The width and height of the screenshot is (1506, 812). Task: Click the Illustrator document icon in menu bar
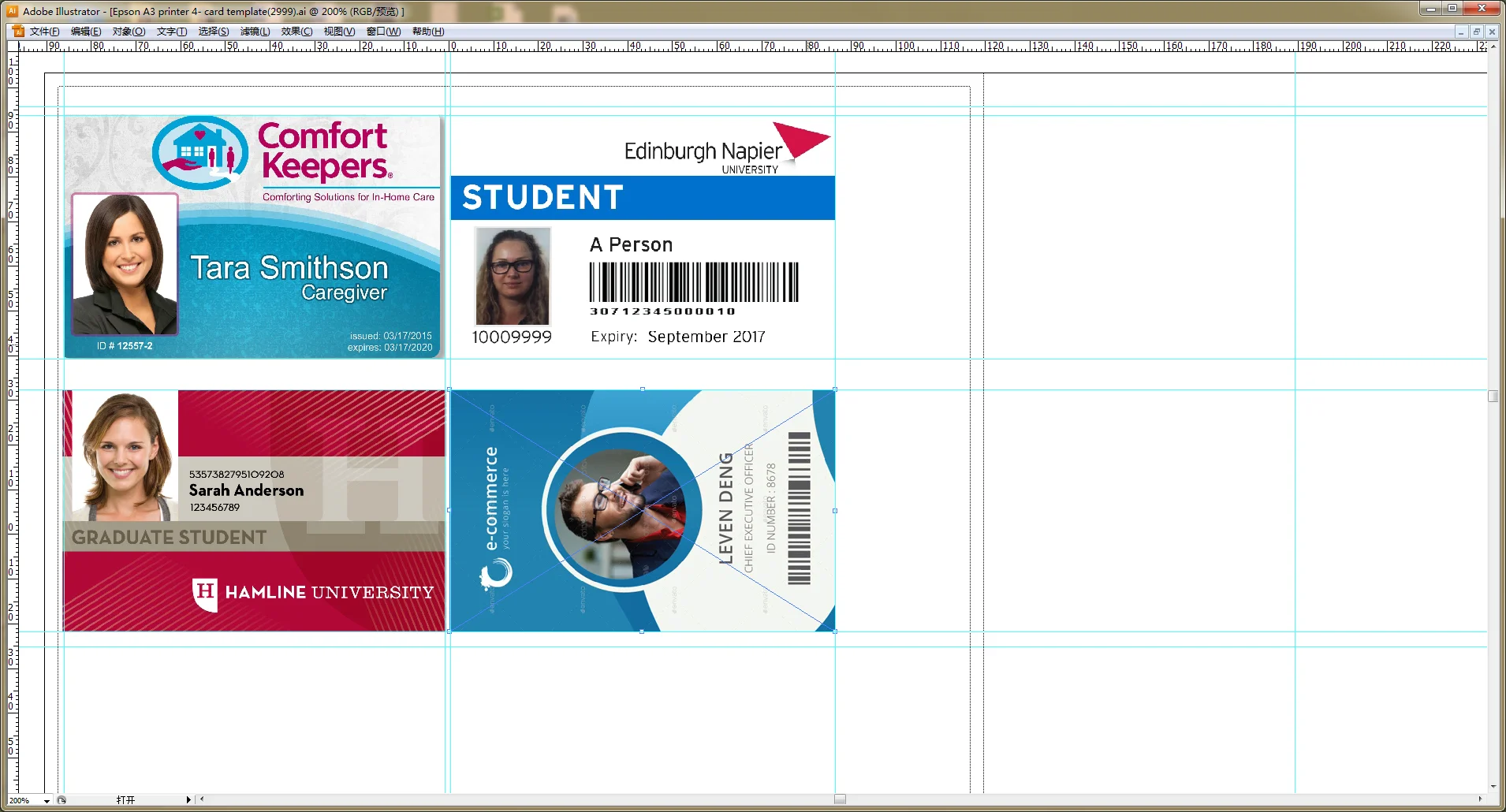(18, 32)
